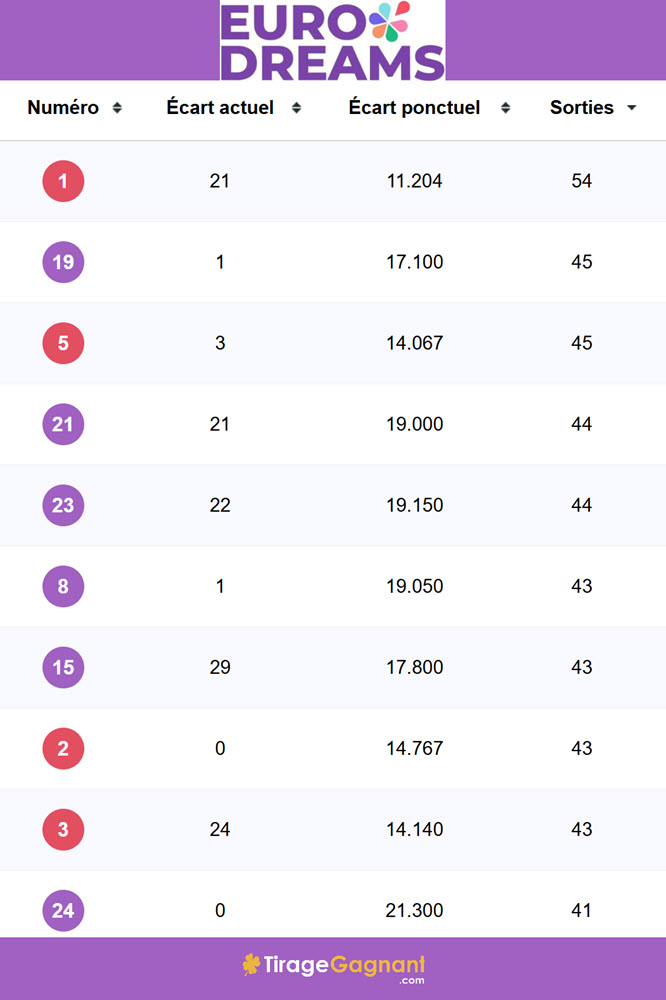This screenshot has width=666, height=1000.
Task: Select the red ball numbered 5
Action: [63, 343]
